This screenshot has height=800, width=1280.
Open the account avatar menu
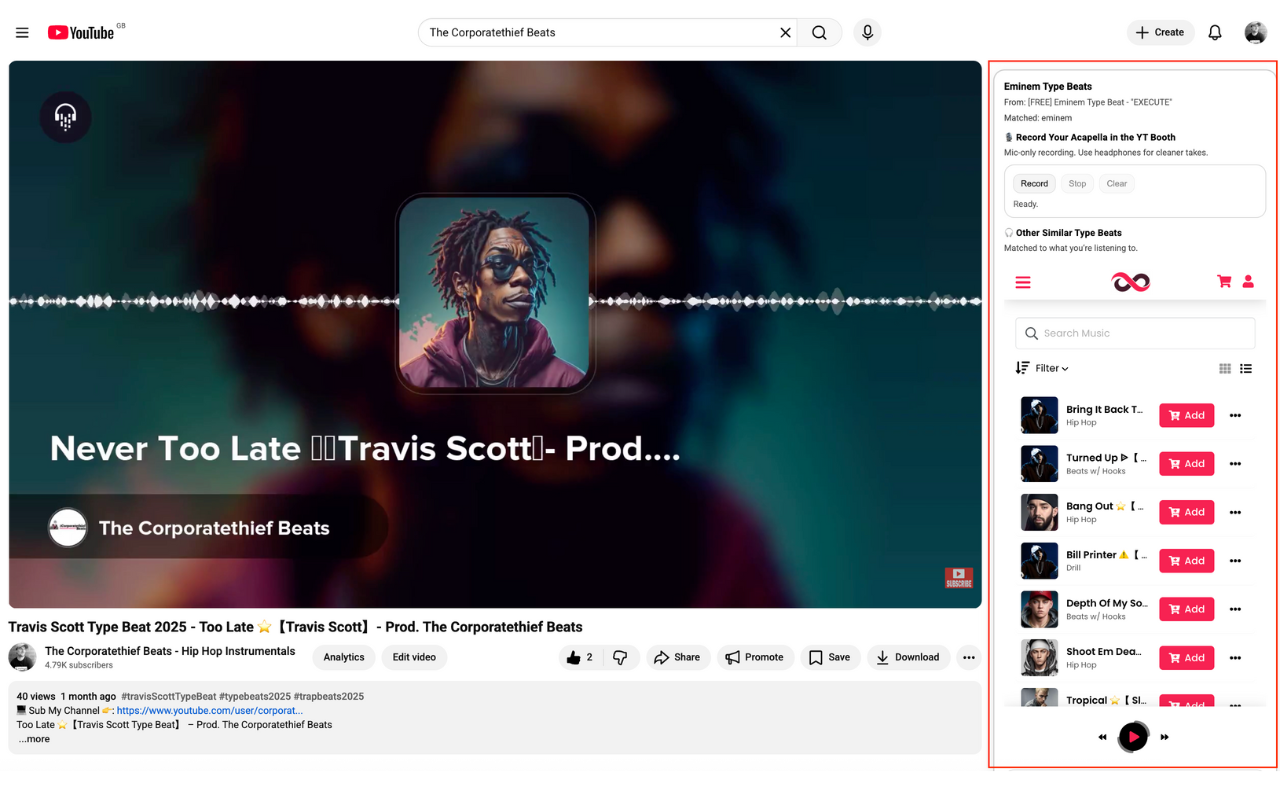pyautogui.click(x=1256, y=33)
